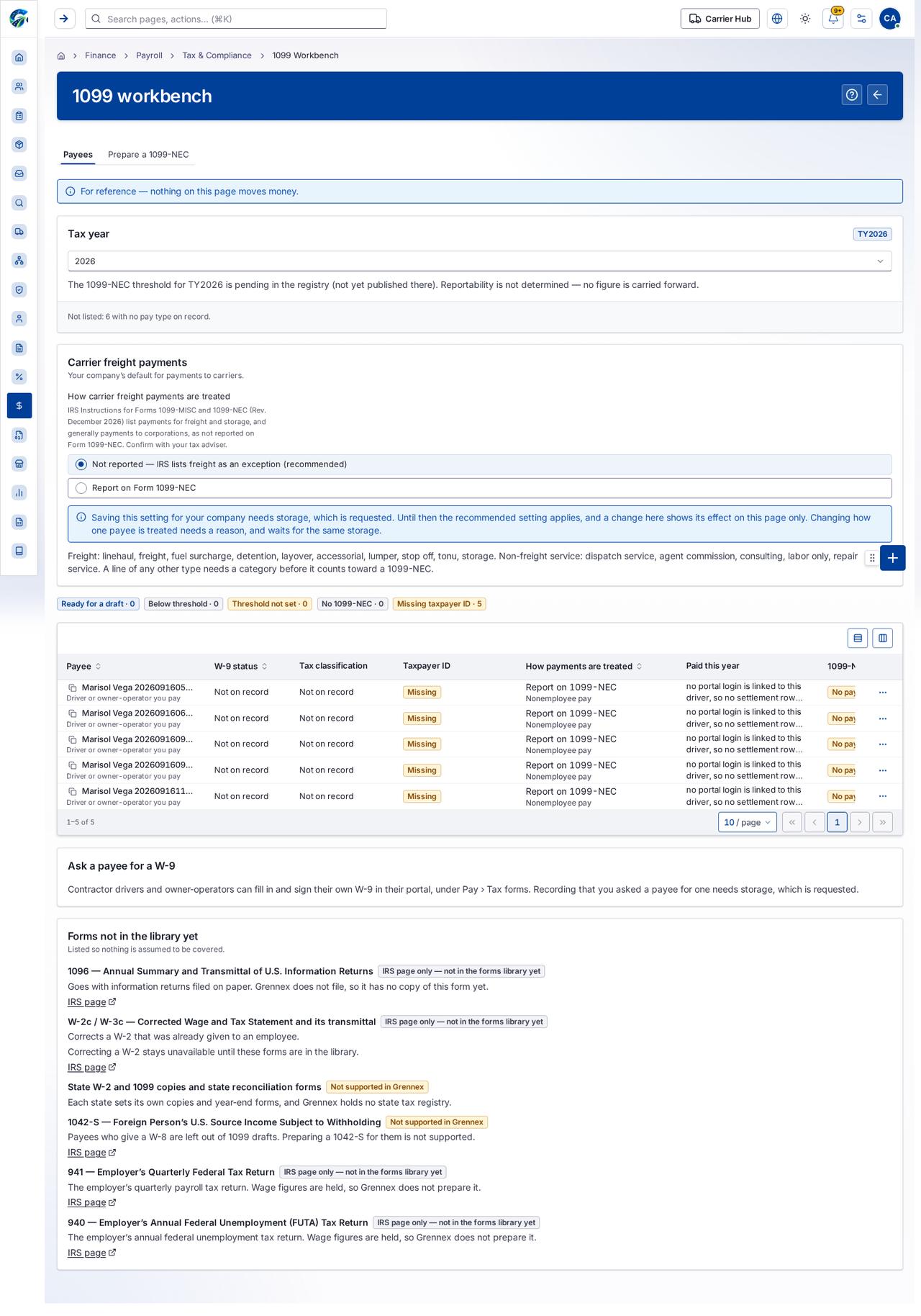Open the sliders settings icon
The image size is (921, 1316).
point(861,19)
